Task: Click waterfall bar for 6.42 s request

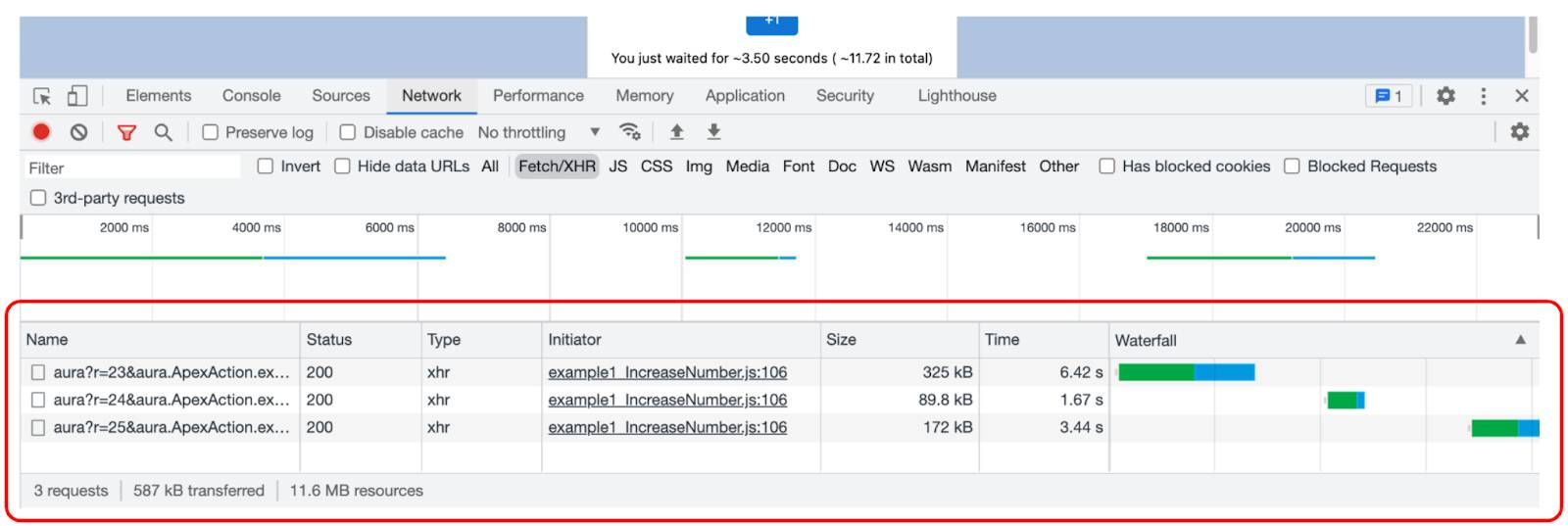Action: point(1186,372)
